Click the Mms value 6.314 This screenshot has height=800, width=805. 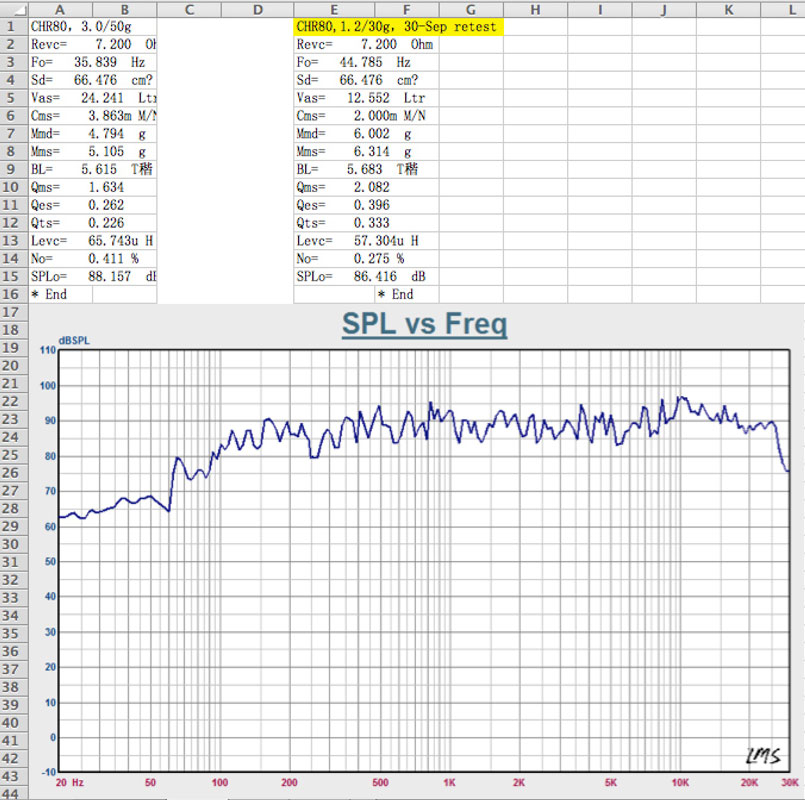click(372, 151)
